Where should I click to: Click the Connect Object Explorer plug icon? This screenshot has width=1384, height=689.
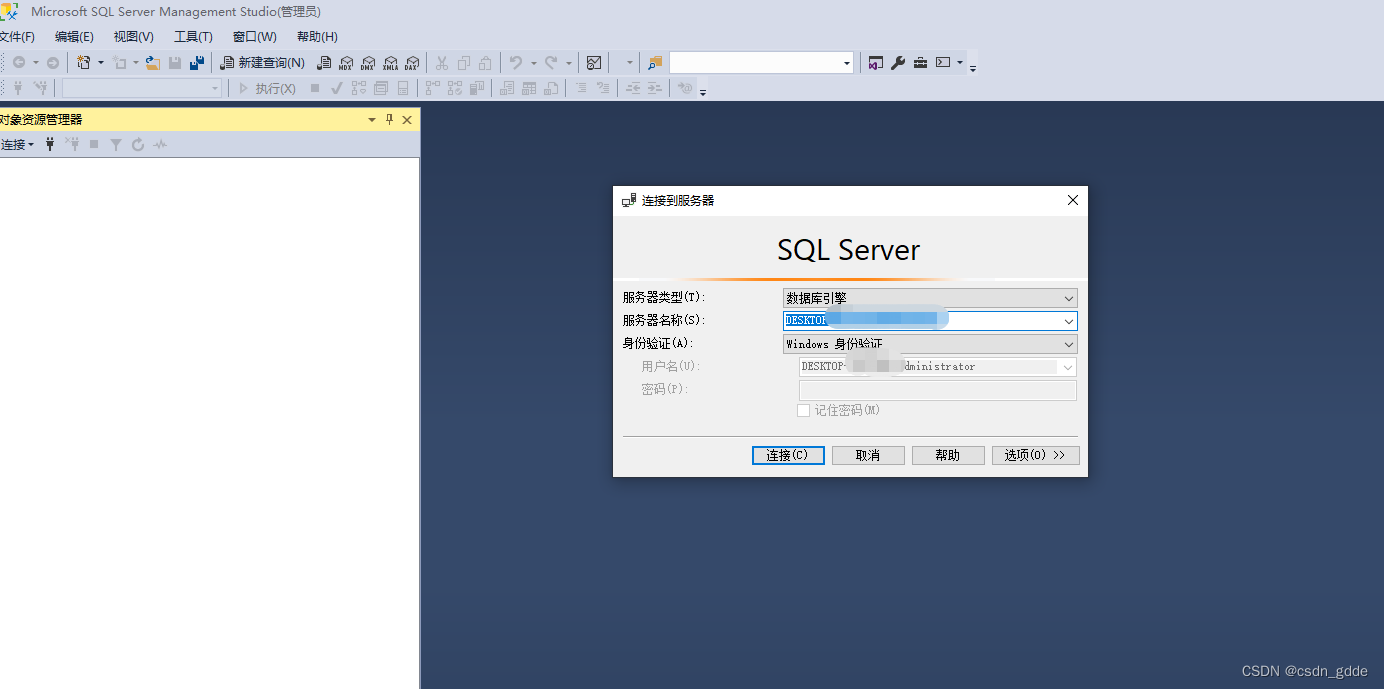coord(50,144)
